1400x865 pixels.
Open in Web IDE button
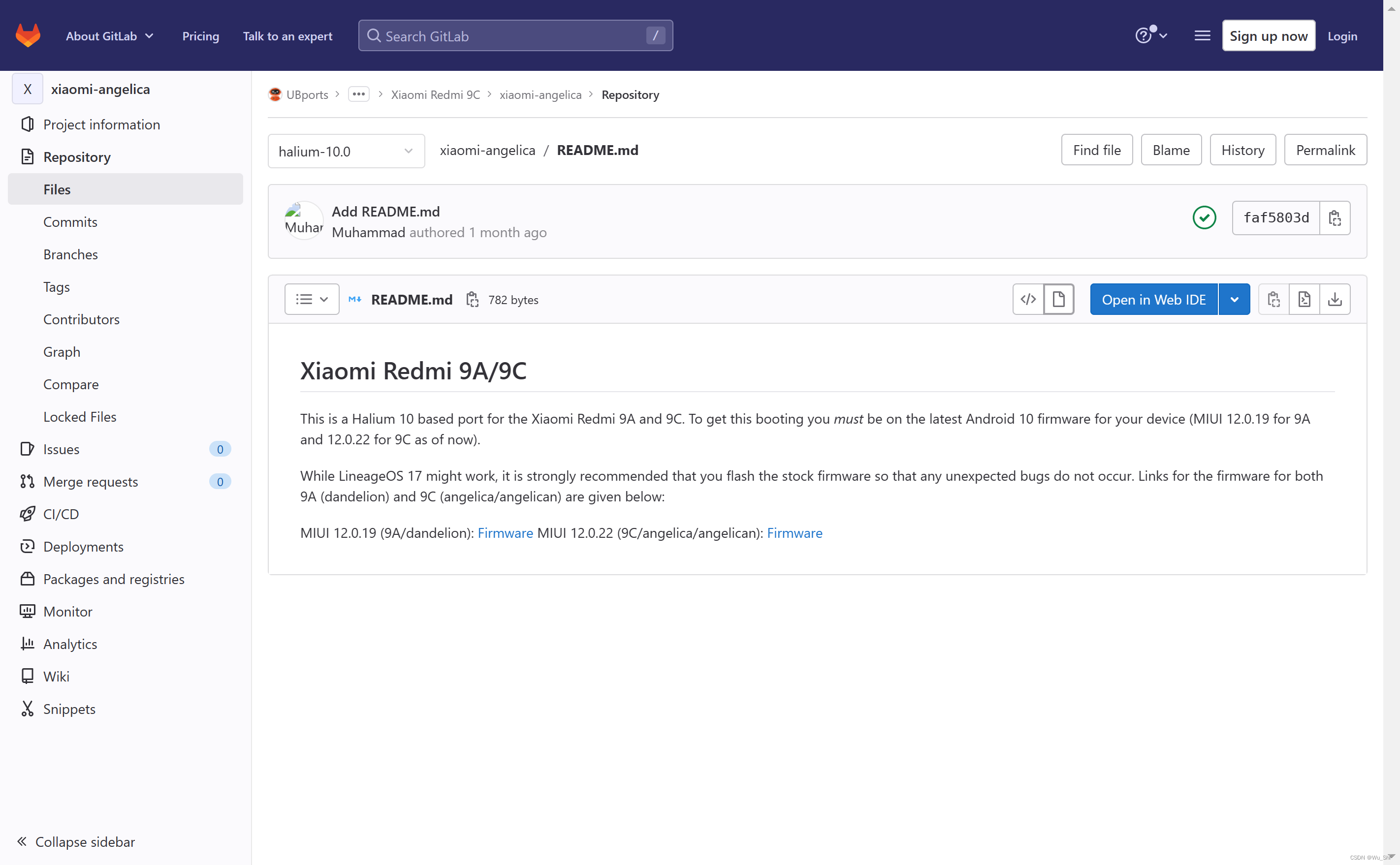[x=1154, y=299]
